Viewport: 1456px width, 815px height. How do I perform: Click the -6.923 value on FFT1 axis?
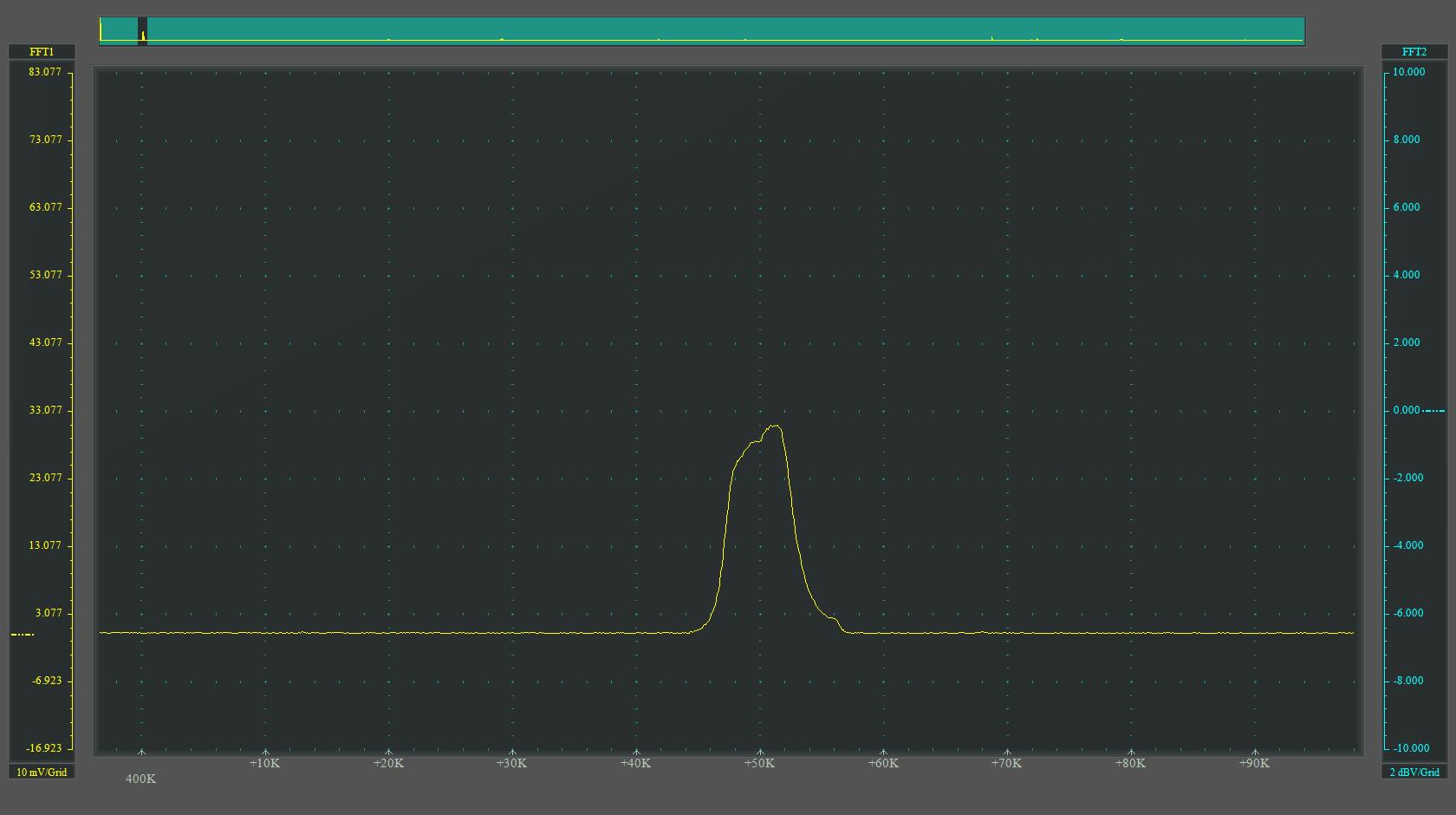(x=47, y=681)
